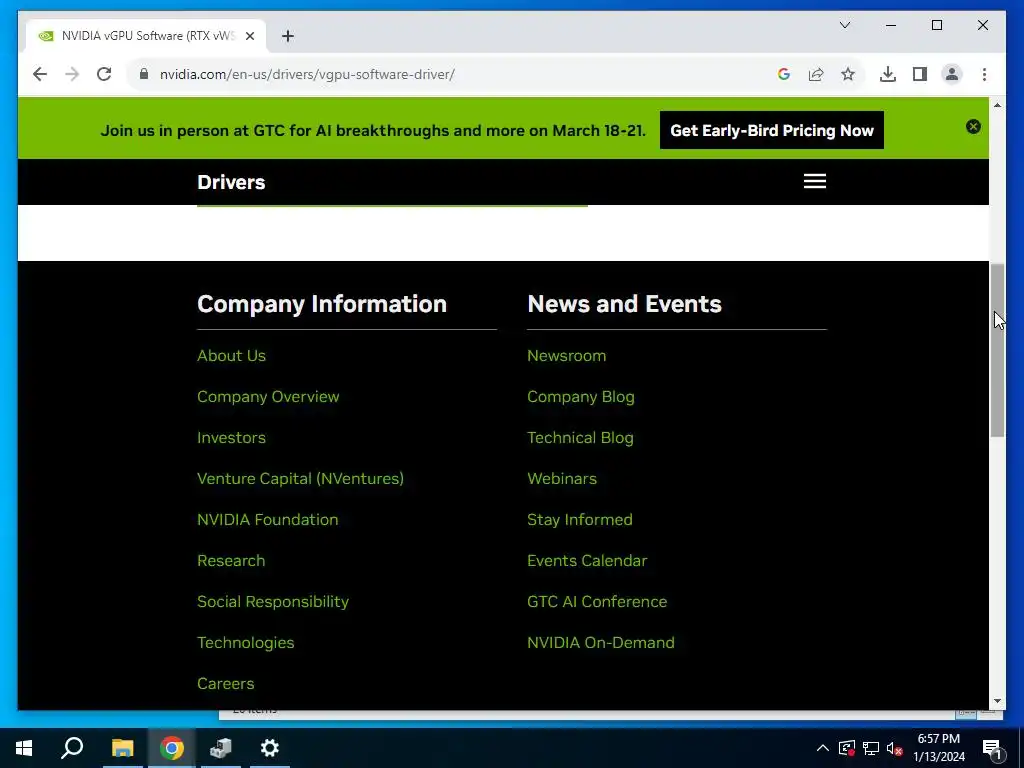Open the Company Overview link
This screenshot has width=1024, height=768.
(268, 396)
